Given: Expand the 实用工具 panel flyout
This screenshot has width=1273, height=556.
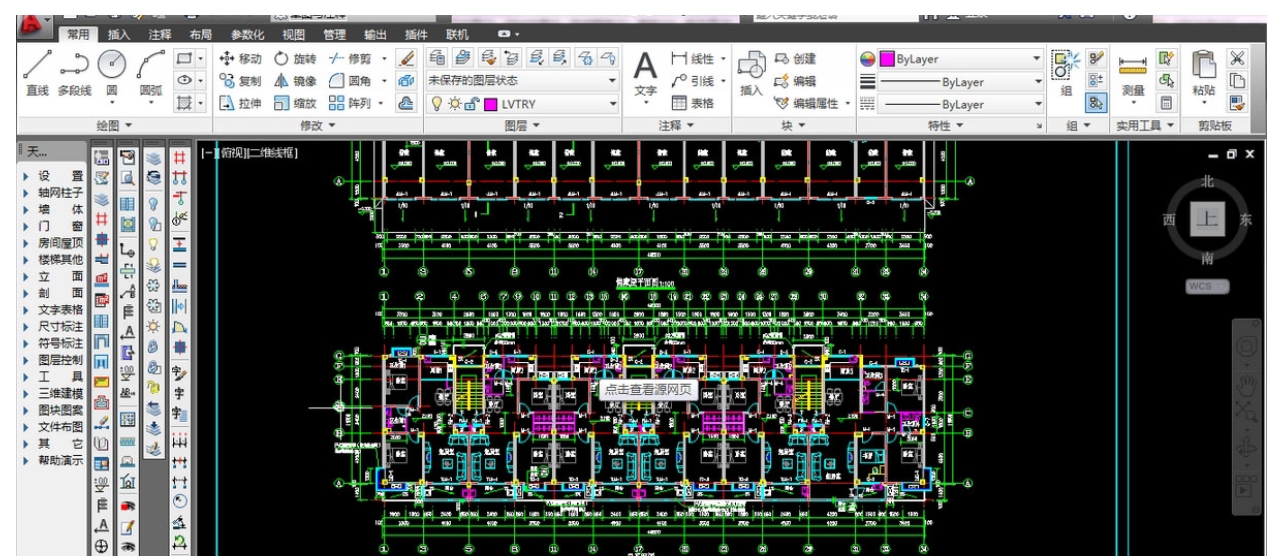Looking at the screenshot, I should coord(1147,125).
